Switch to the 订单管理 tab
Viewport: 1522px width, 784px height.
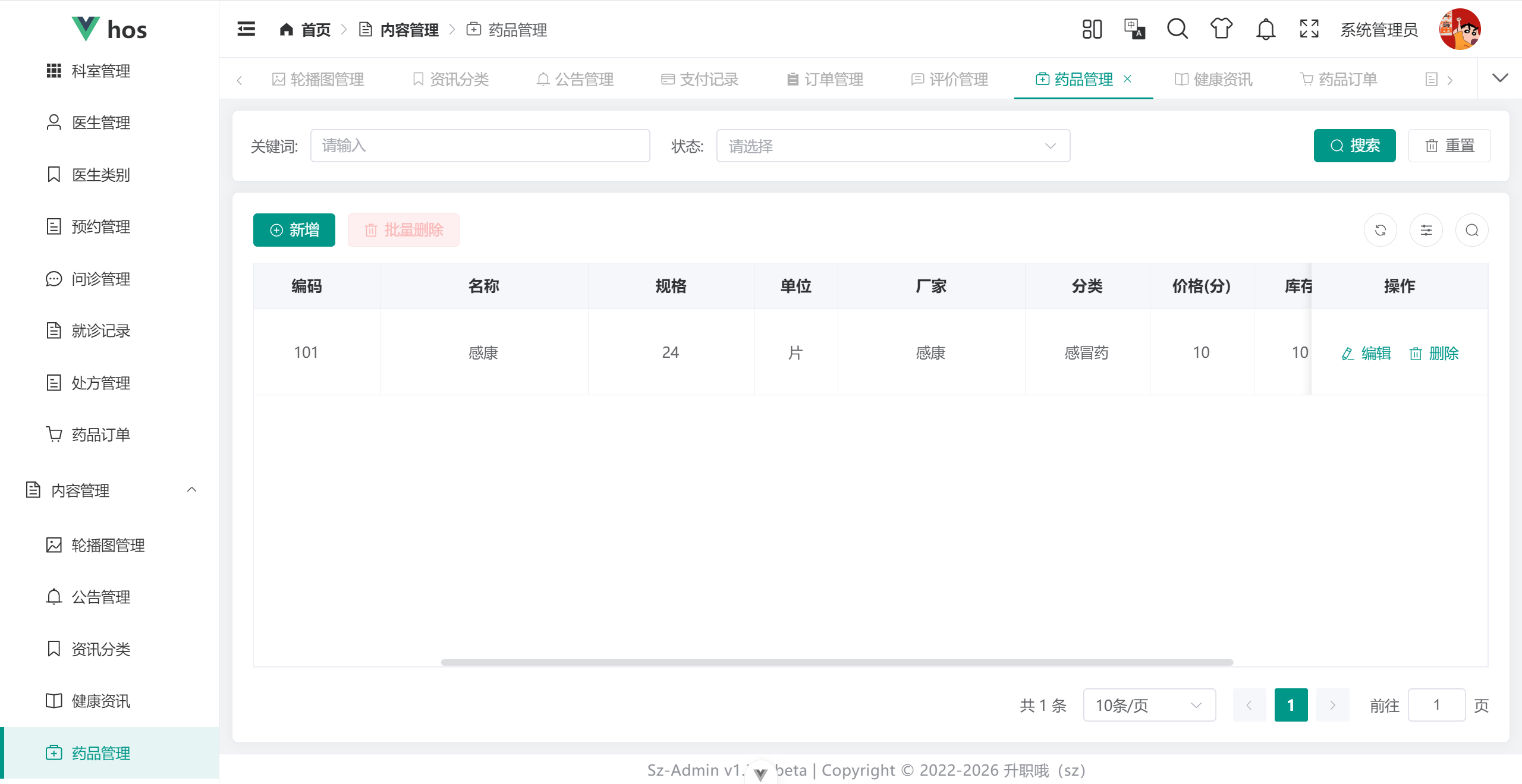825,79
